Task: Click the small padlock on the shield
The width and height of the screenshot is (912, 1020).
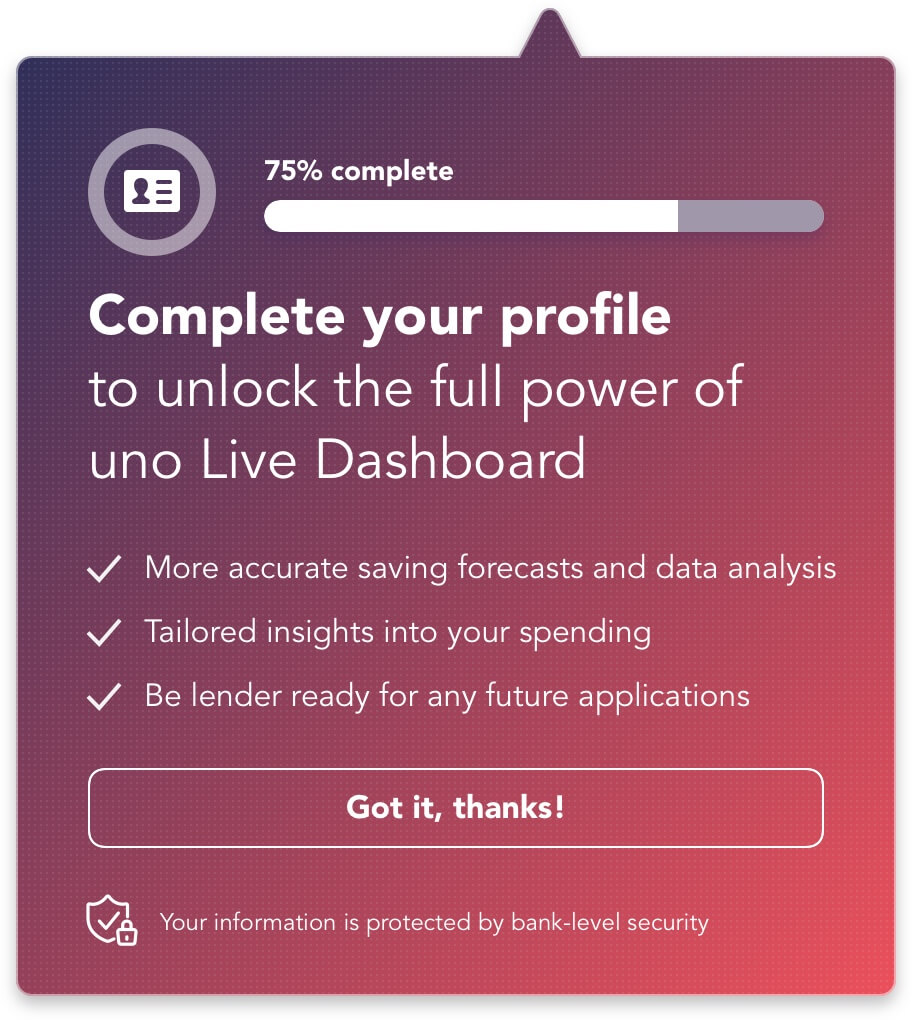Action: [127, 933]
